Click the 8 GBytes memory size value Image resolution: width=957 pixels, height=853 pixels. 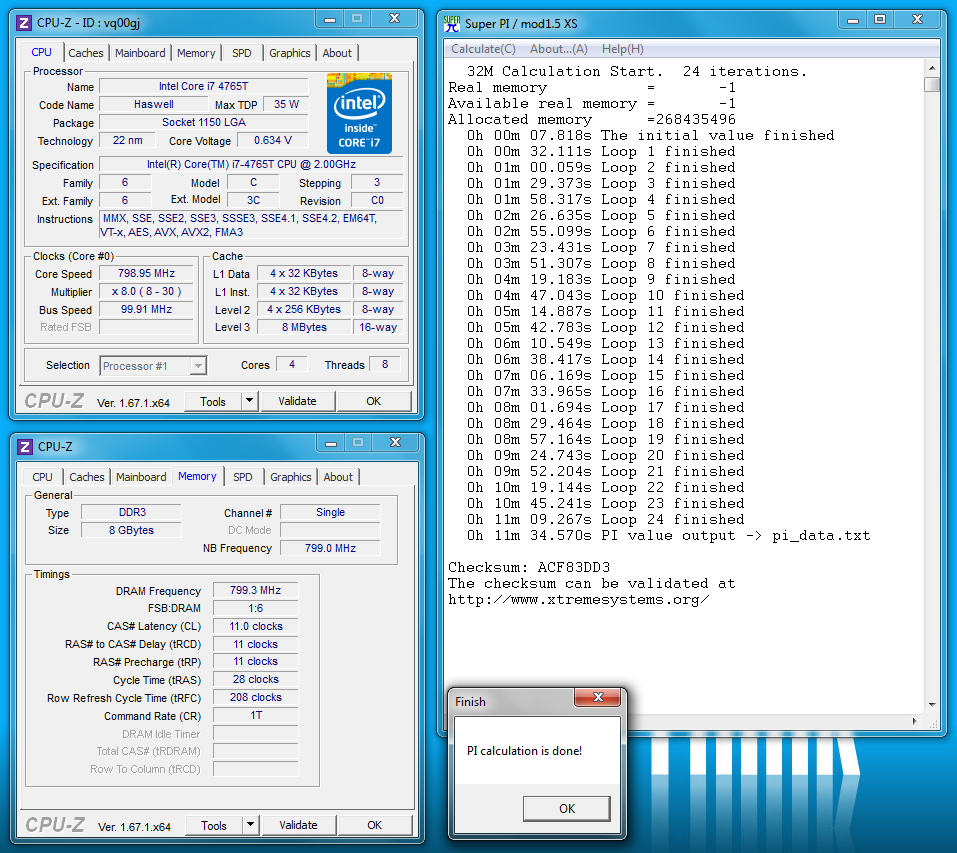(x=132, y=530)
